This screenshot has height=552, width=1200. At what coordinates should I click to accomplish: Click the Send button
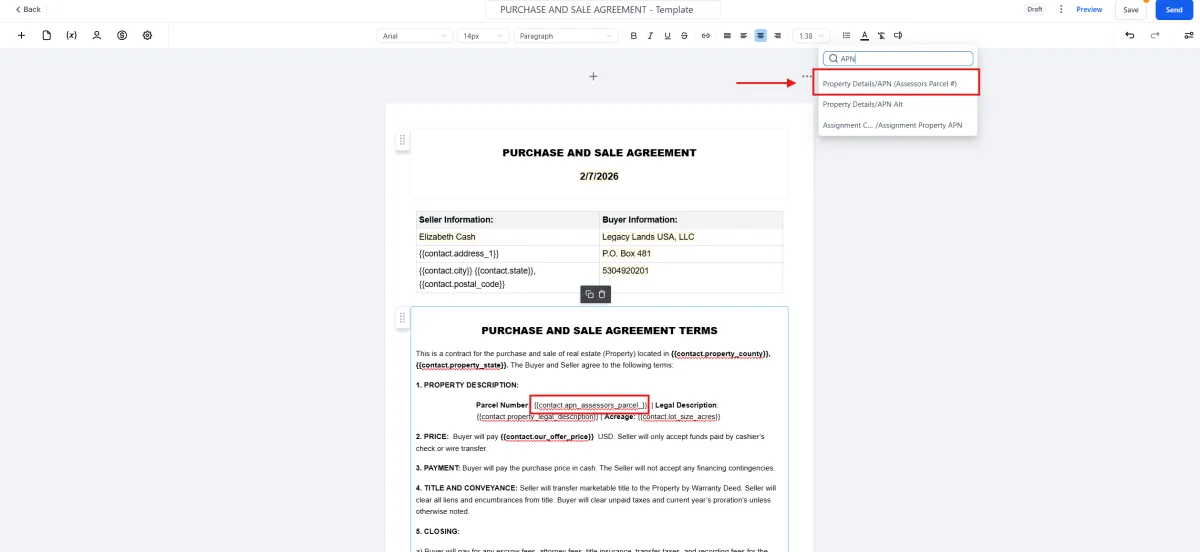[1175, 9]
